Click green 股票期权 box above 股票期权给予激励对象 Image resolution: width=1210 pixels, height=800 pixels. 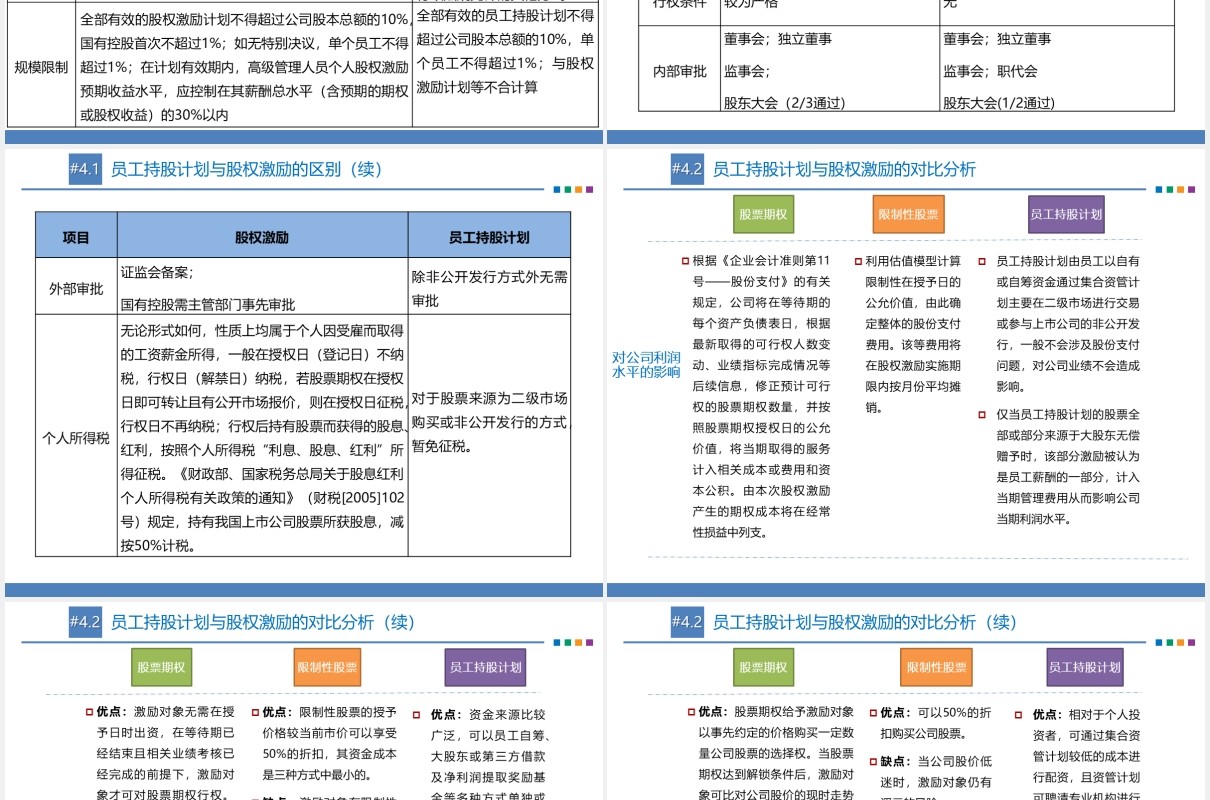pos(763,667)
